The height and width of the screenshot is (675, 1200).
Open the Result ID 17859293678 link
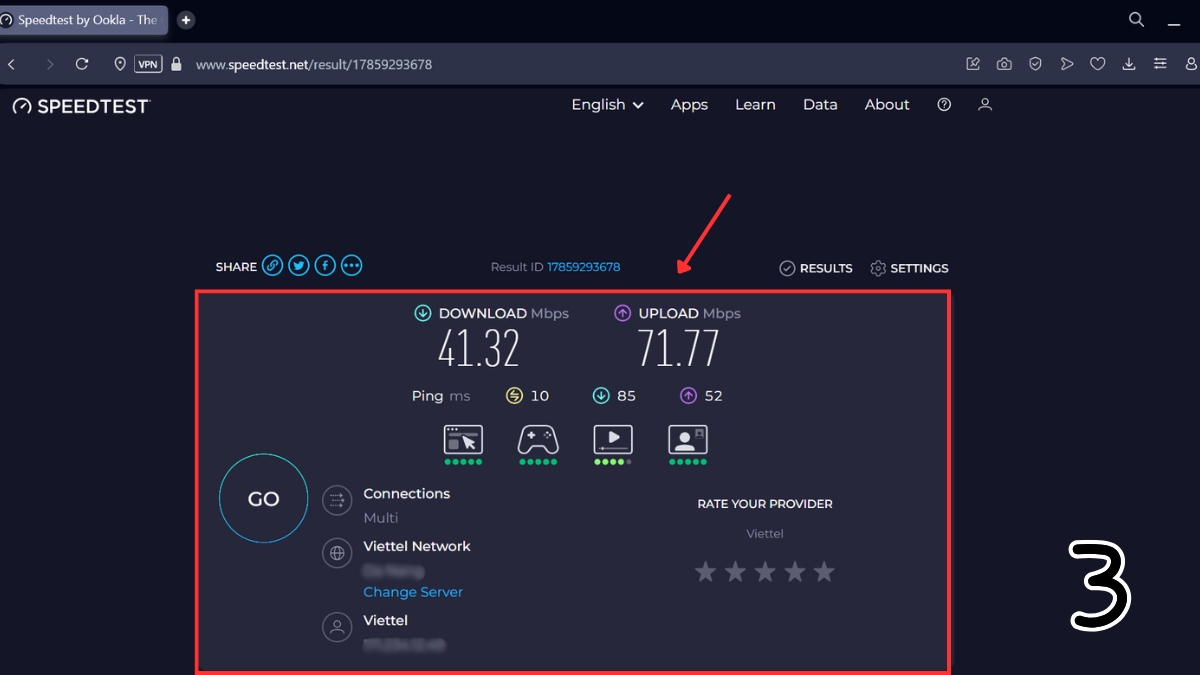click(x=583, y=267)
